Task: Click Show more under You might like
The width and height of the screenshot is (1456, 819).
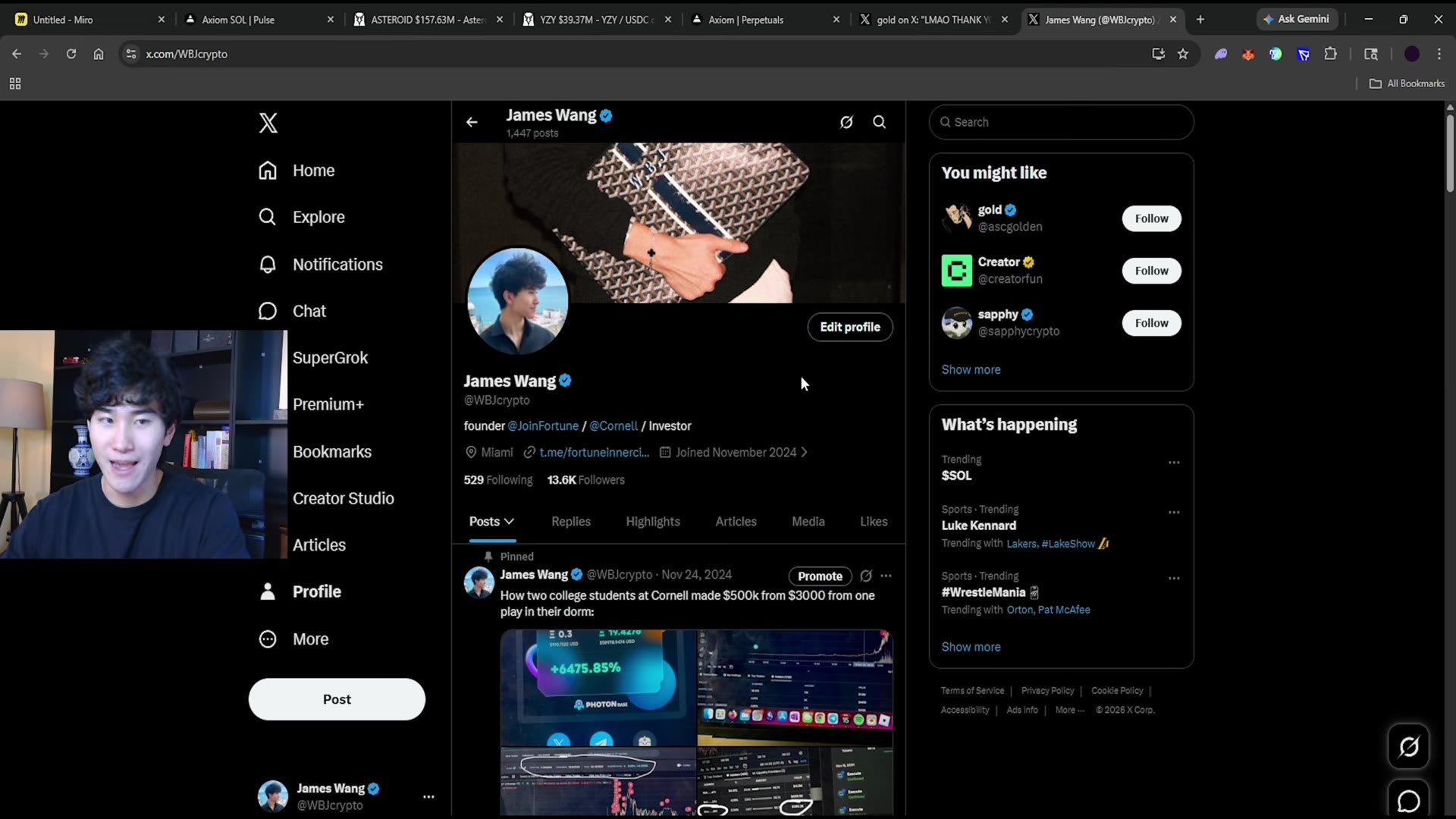Action: tap(971, 370)
